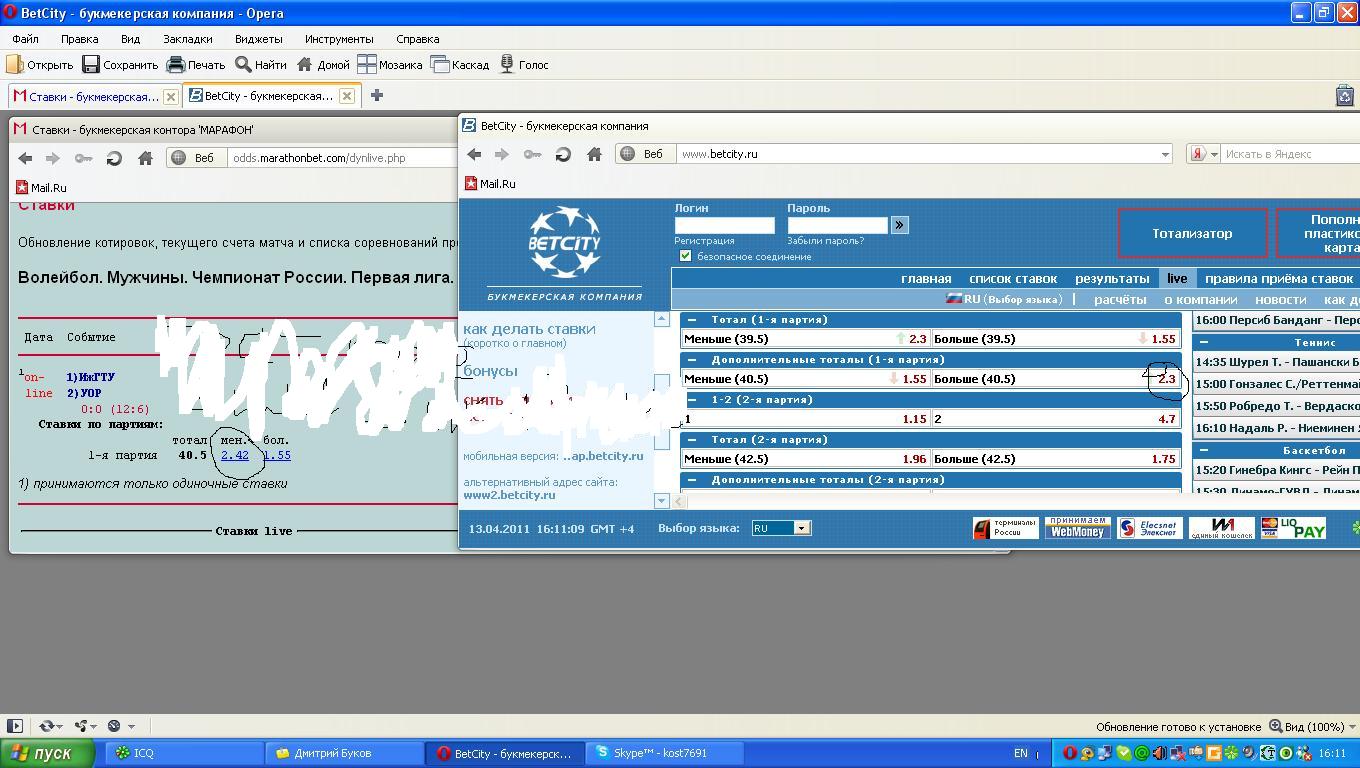Click WebMoney payment logo
The image size is (1360, 768).
coord(1077,528)
